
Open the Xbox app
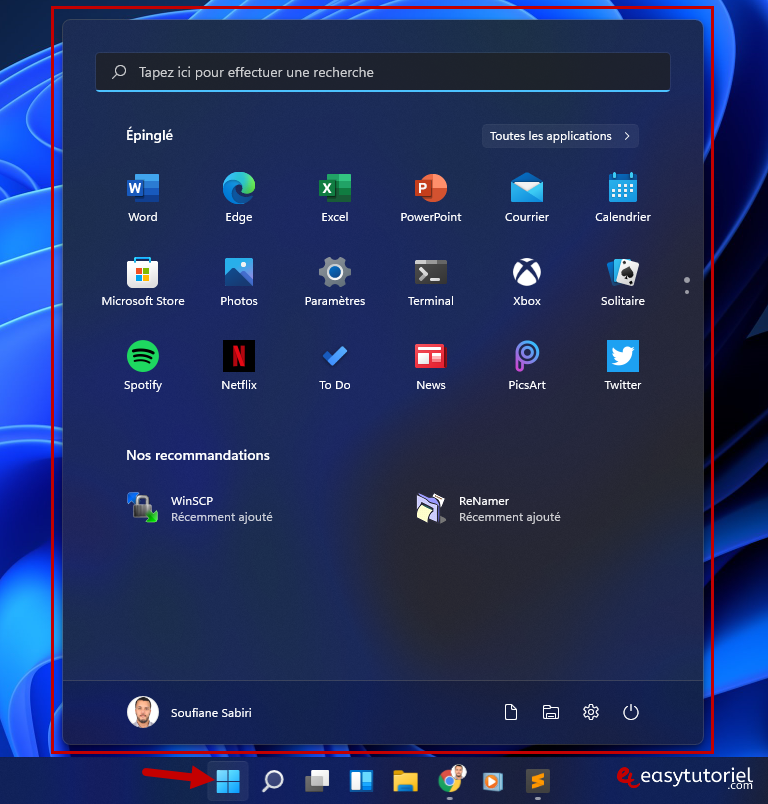[527, 282]
